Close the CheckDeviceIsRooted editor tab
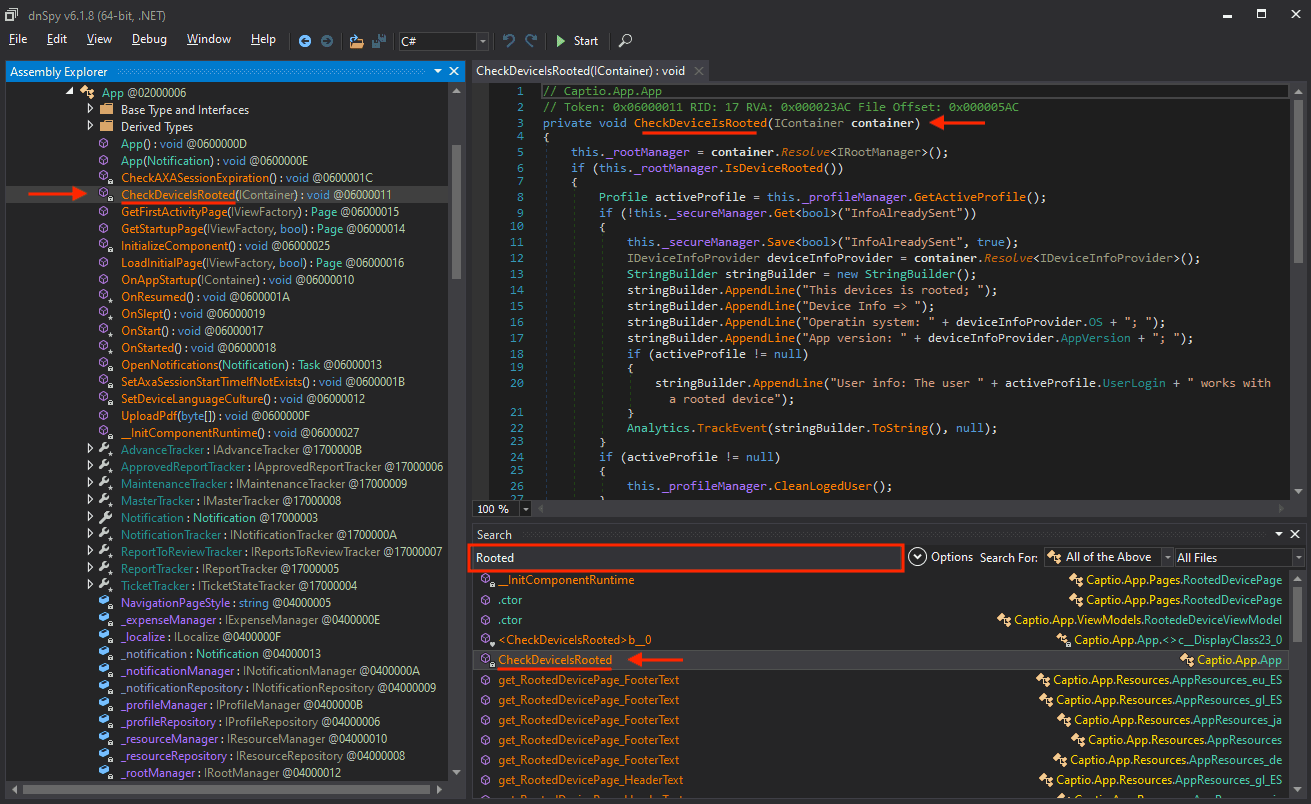The width and height of the screenshot is (1311, 804). (x=698, y=71)
